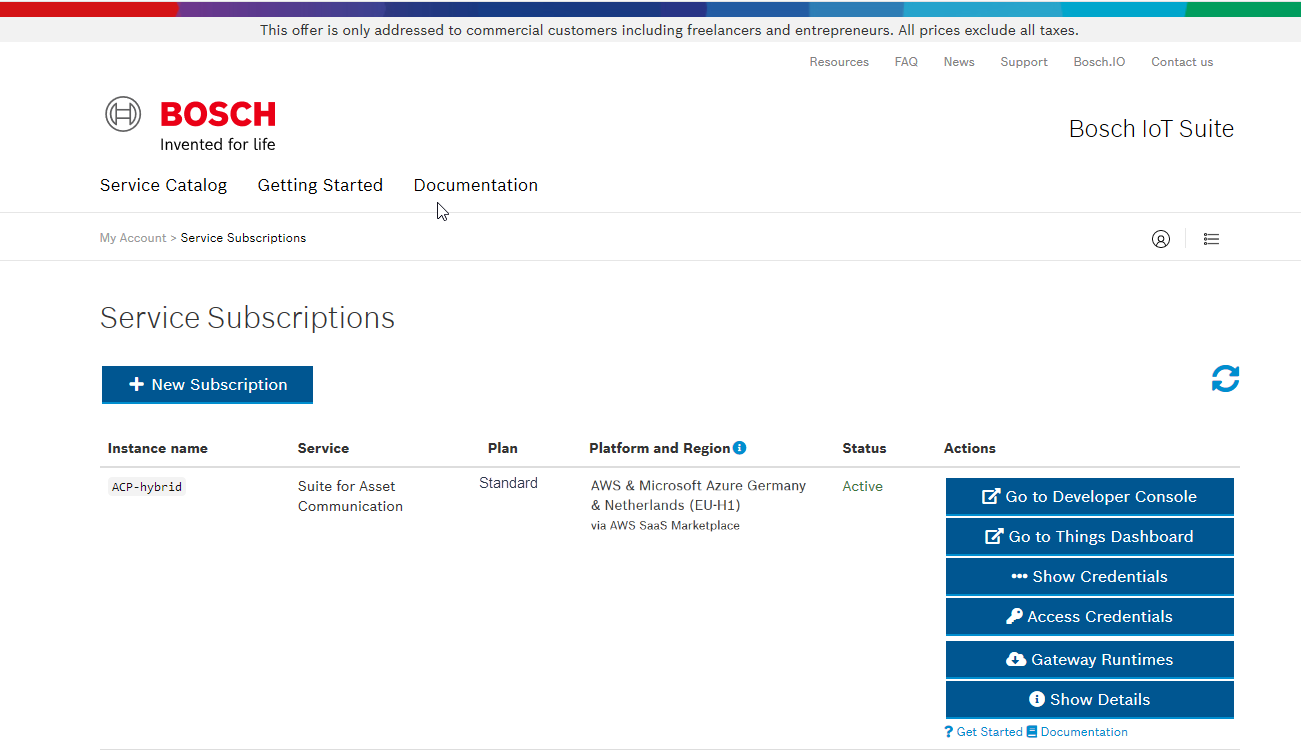Click the Standard plan cell
This screenshot has height=750, width=1301.
coord(508,483)
